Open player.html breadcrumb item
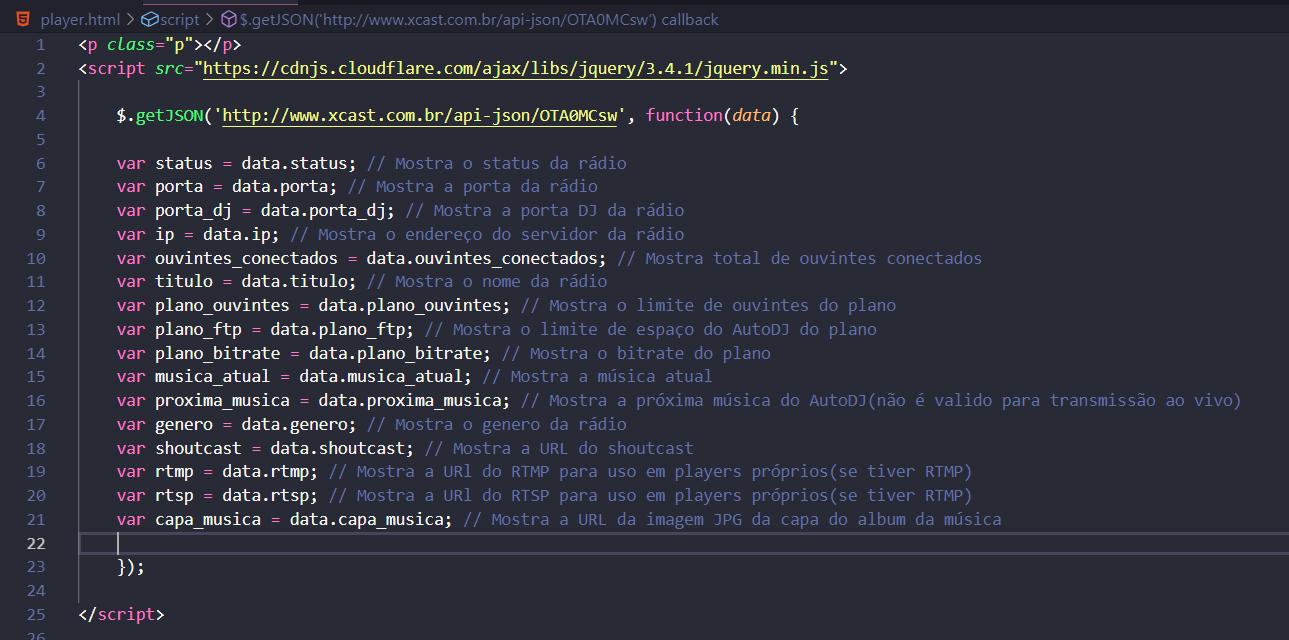 pos(80,19)
